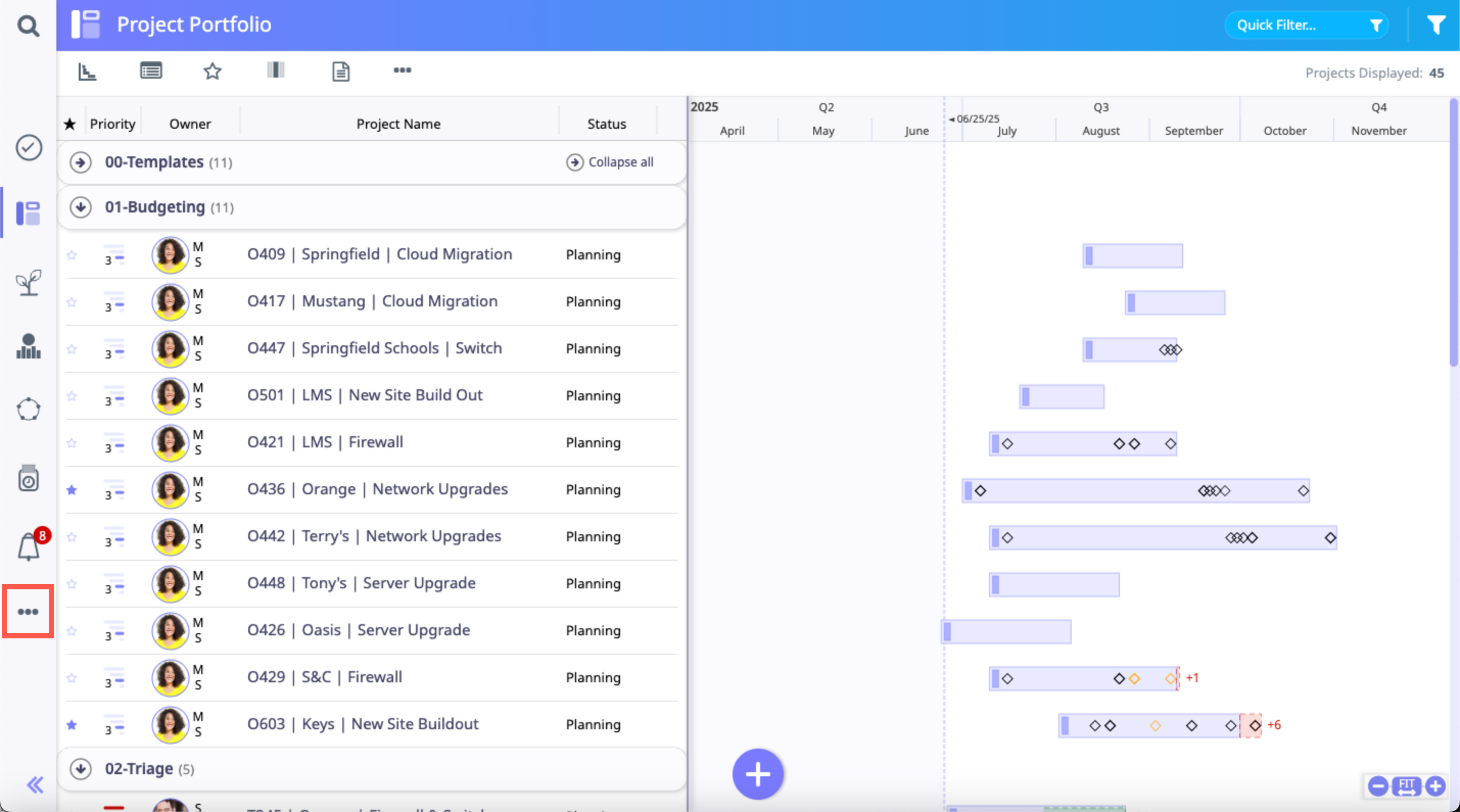Open the sprout plant icon in sidebar
1460x812 pixels.
pyautogui.click(x=28, y=281)
